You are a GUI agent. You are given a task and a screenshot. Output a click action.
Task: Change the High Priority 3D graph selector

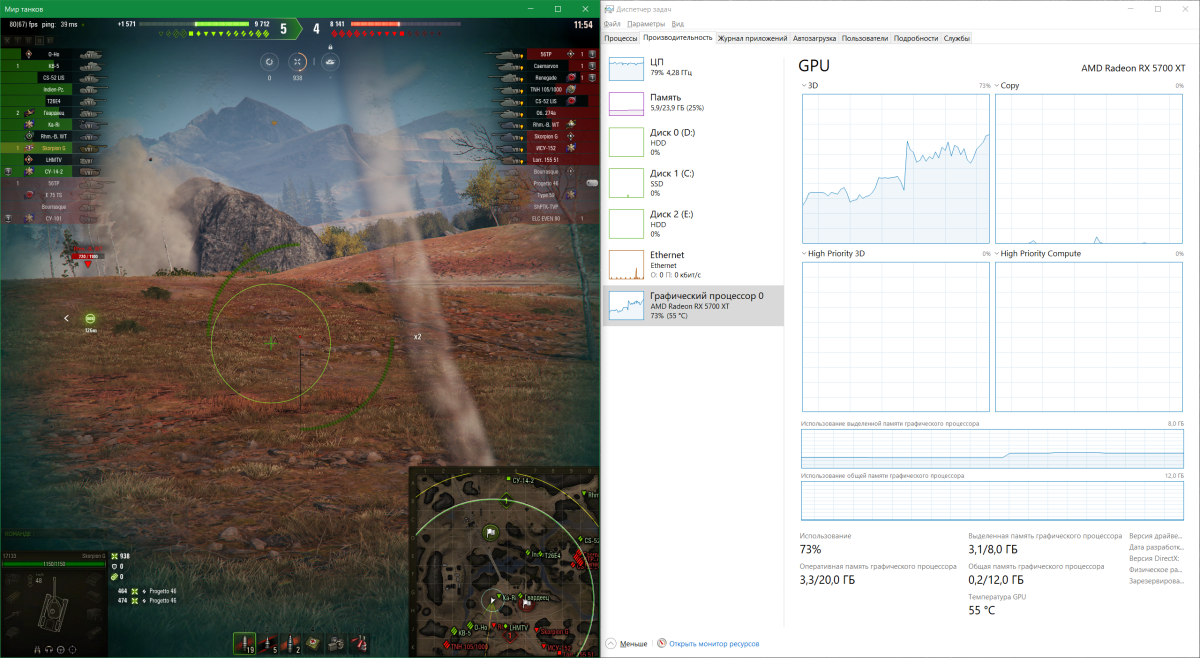[804, 254]
